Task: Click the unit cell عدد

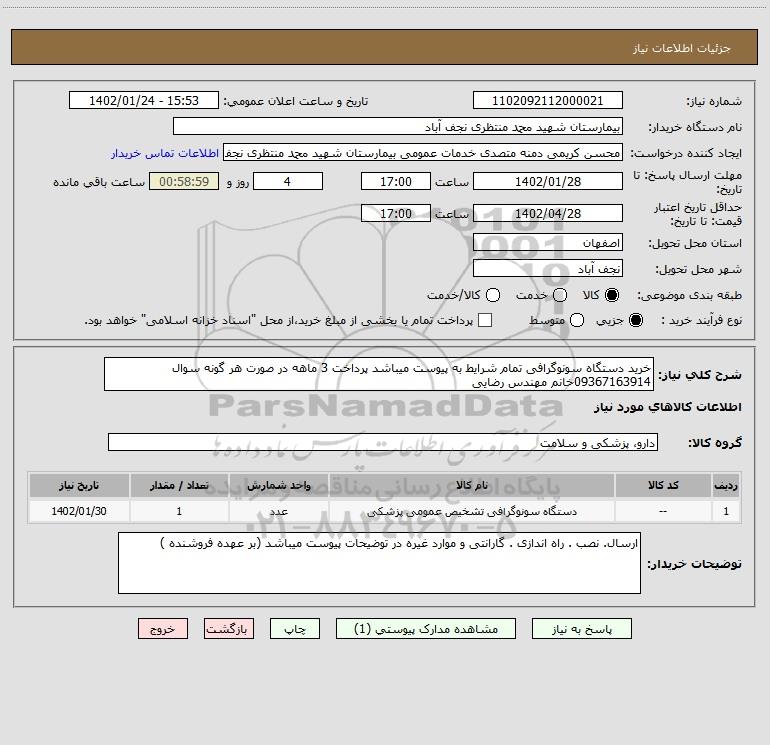Action: click(x=278, y=512)
